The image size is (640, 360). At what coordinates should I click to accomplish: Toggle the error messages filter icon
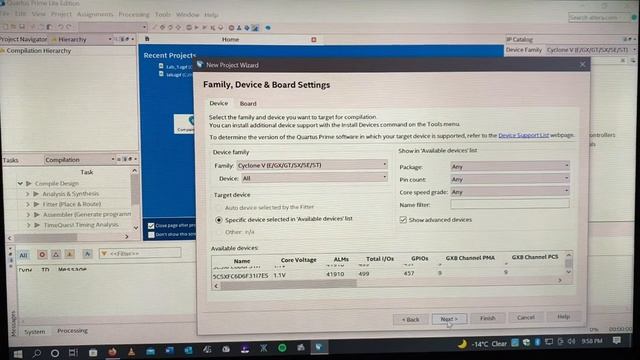click(x=42, y=255)
